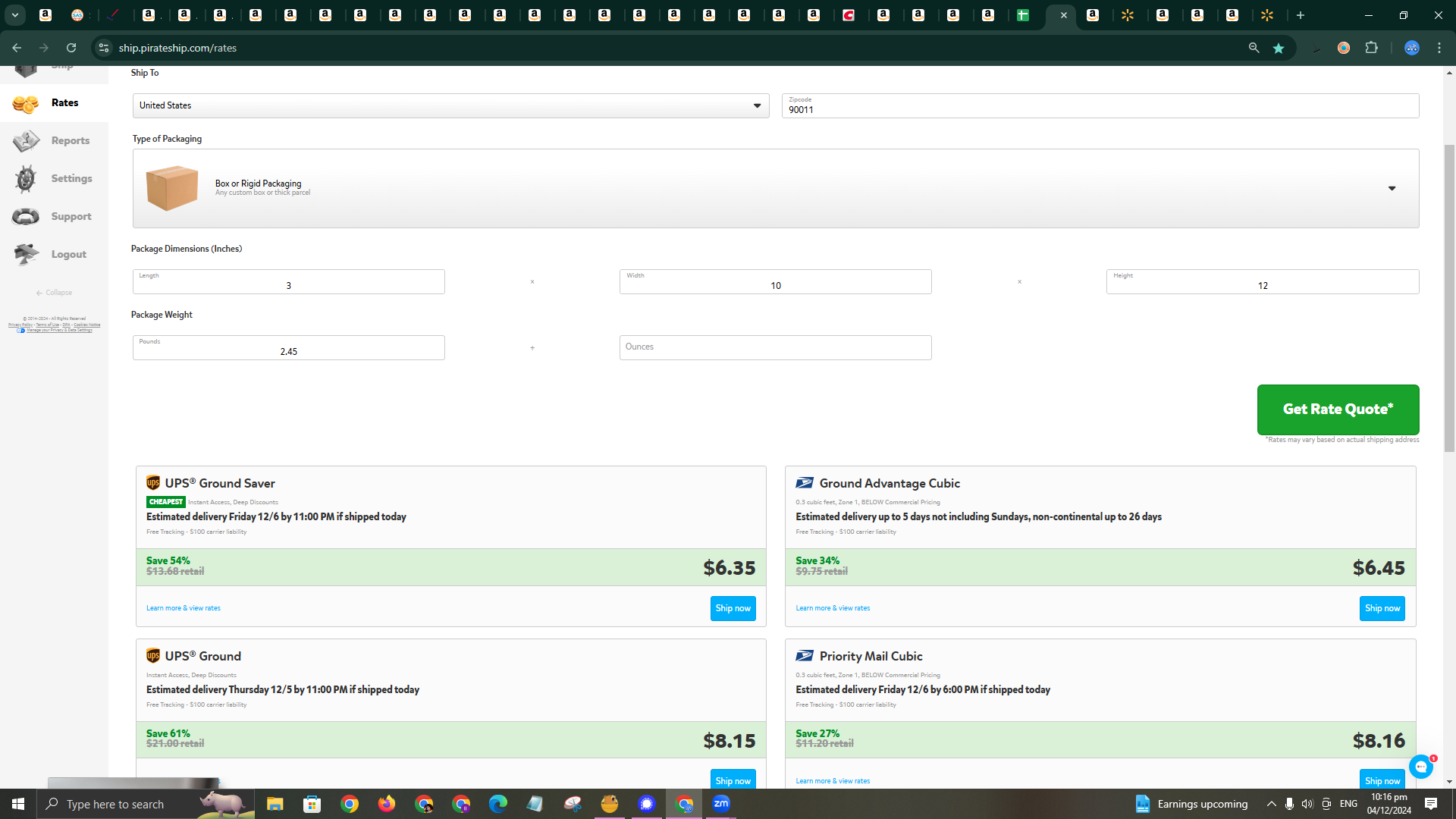Click the Width dimension field
The height and width of the screenshot is (819, 1456).
tap(775, 281)
